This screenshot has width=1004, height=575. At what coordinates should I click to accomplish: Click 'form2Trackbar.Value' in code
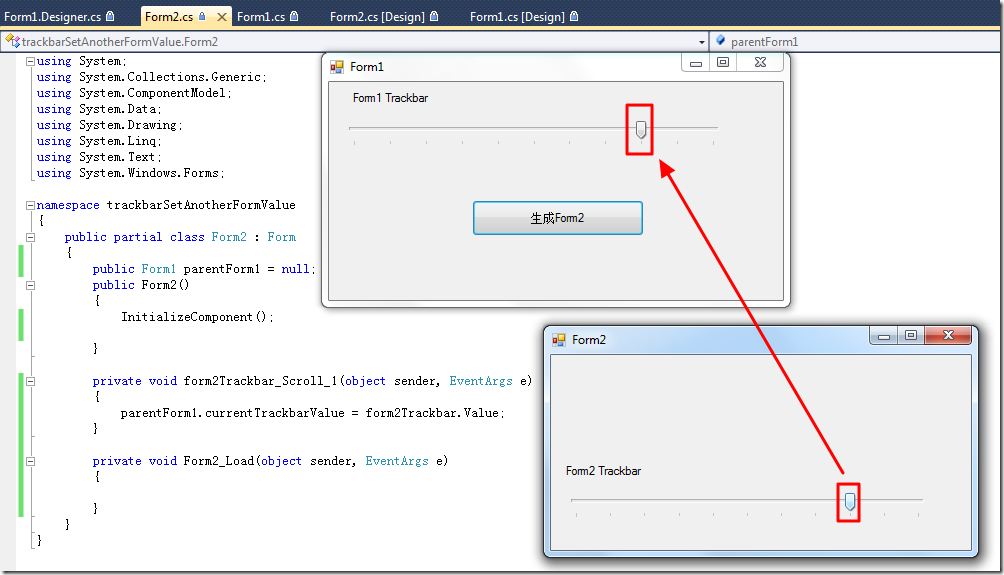[432, 413]
